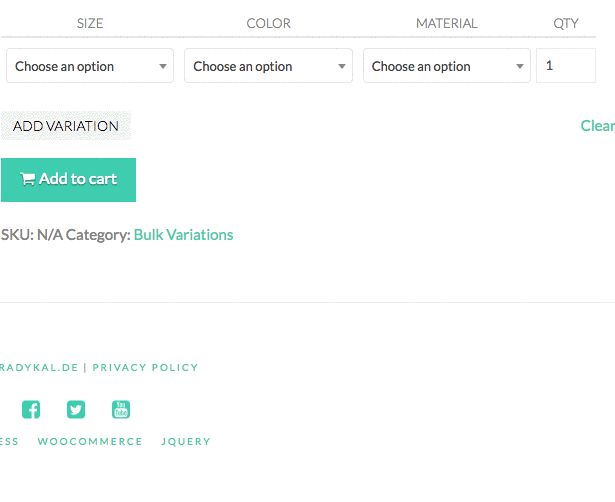Image resolution: width=615 pixels, height=502 pixels.
Task: Click the shopping cart icon
Action: pos(28,180)
